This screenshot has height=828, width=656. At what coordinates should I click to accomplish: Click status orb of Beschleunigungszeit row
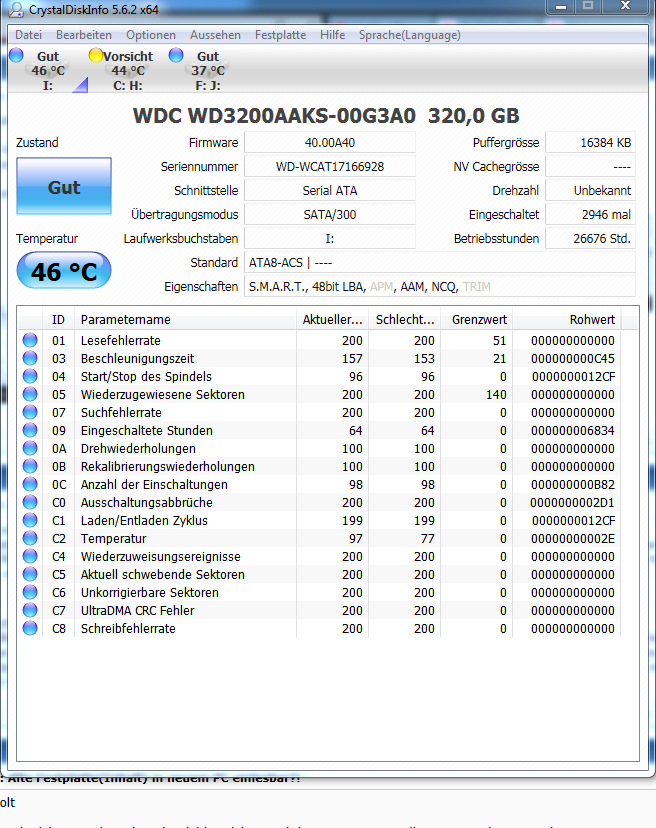coord(30,358)
